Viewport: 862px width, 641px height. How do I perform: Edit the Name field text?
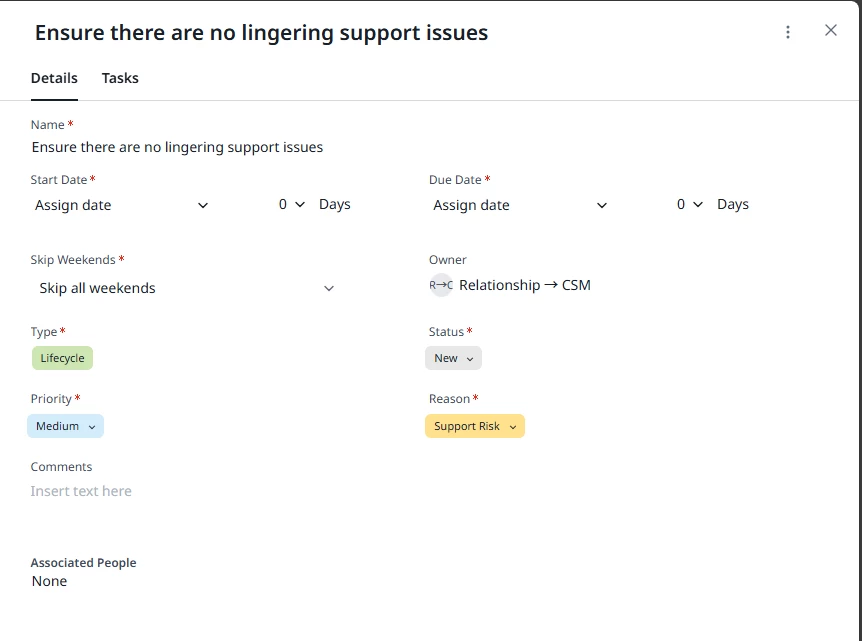coord(177,147)
